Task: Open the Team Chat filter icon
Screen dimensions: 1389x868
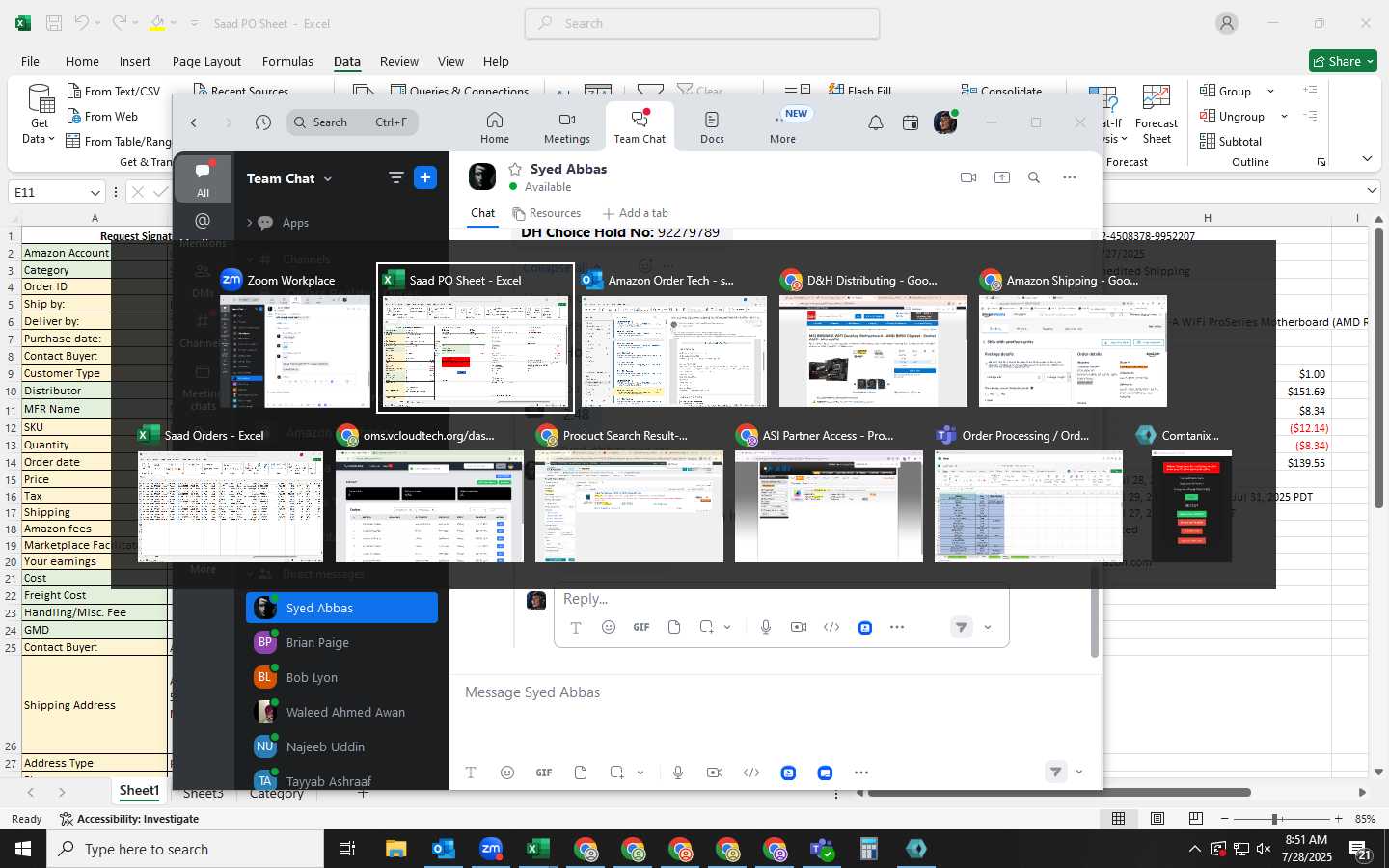Action: pos(395,177)
